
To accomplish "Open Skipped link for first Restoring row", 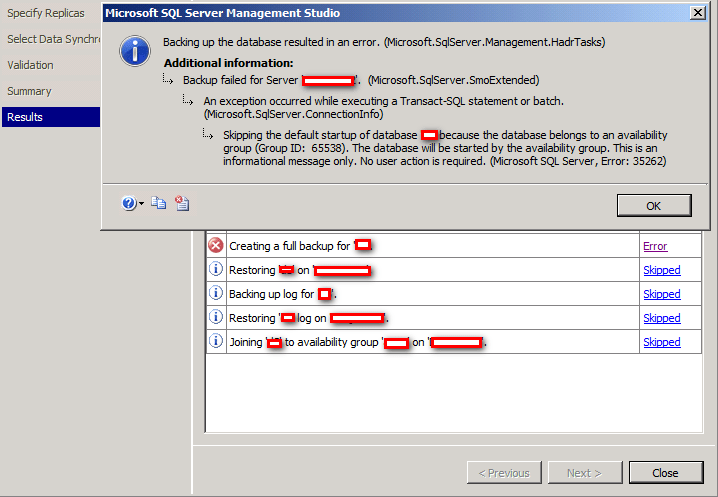I will [662, 270].
